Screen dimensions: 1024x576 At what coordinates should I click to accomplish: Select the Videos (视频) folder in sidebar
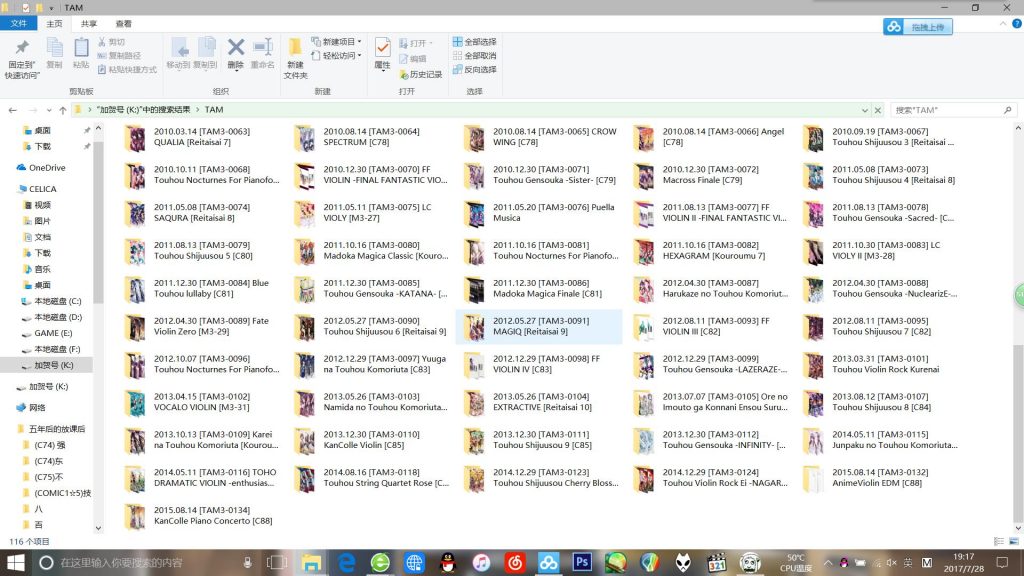pyautogui.click(x=42, y=205)
